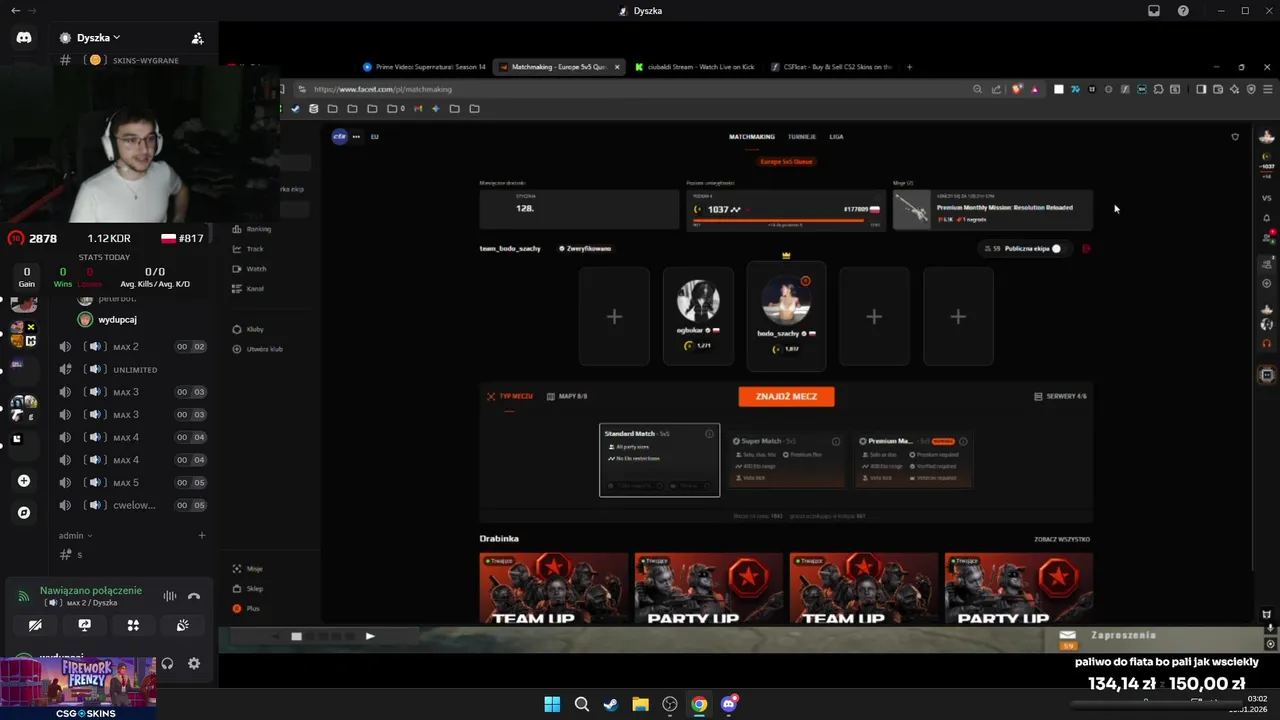
Task: Switch to Prime Video Supernatural browser tab
Action: [424, 67]
